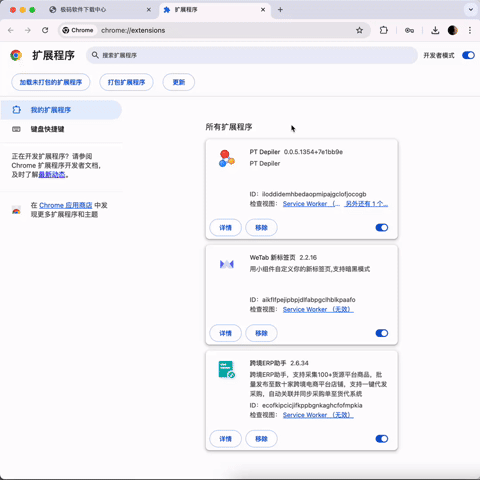Close the 扩展程序 tab
This screenshot has width=480, height=480.
(263, 10)
